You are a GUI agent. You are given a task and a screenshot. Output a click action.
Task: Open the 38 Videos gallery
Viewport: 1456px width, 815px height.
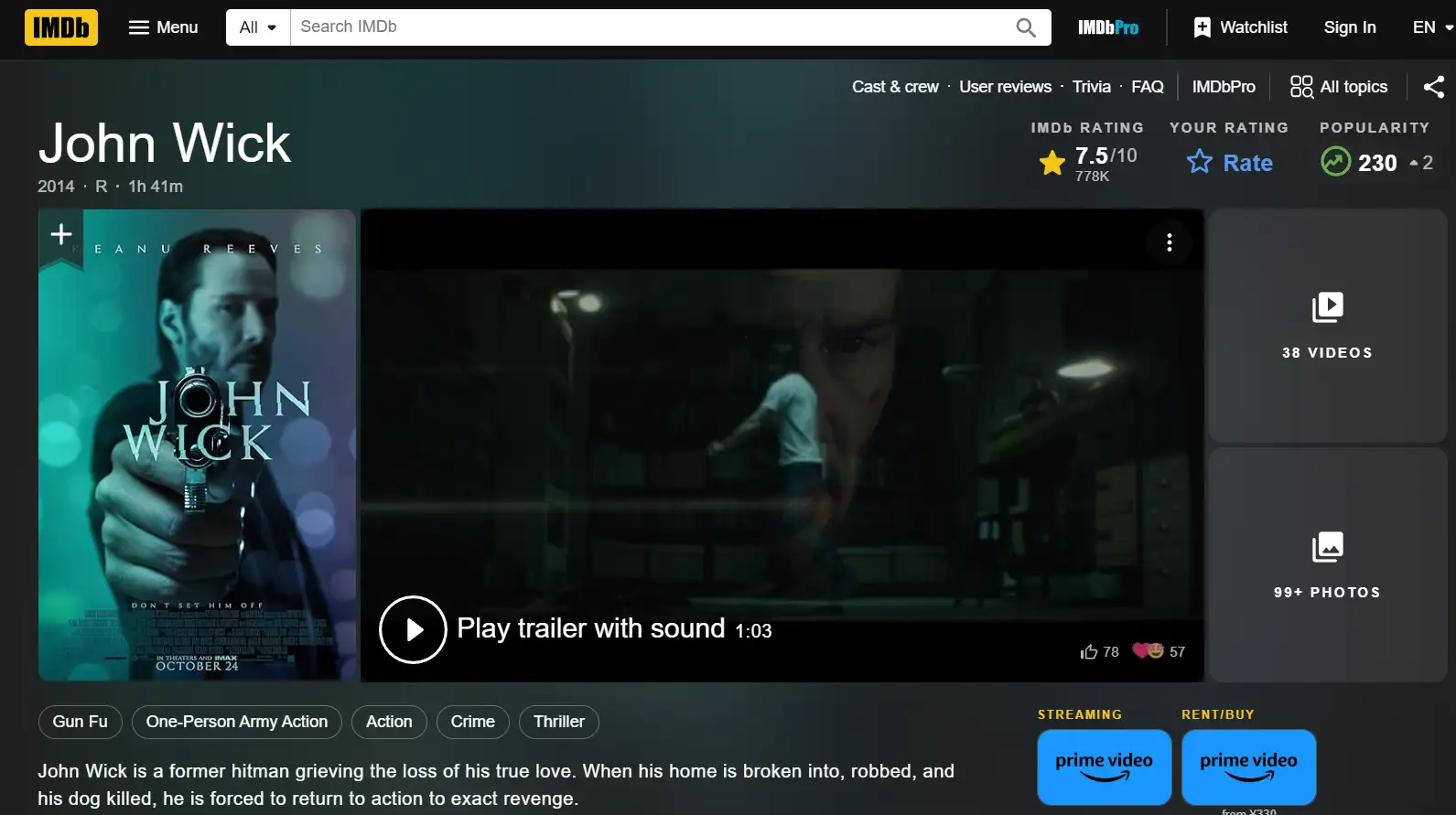pos(1327,326)
